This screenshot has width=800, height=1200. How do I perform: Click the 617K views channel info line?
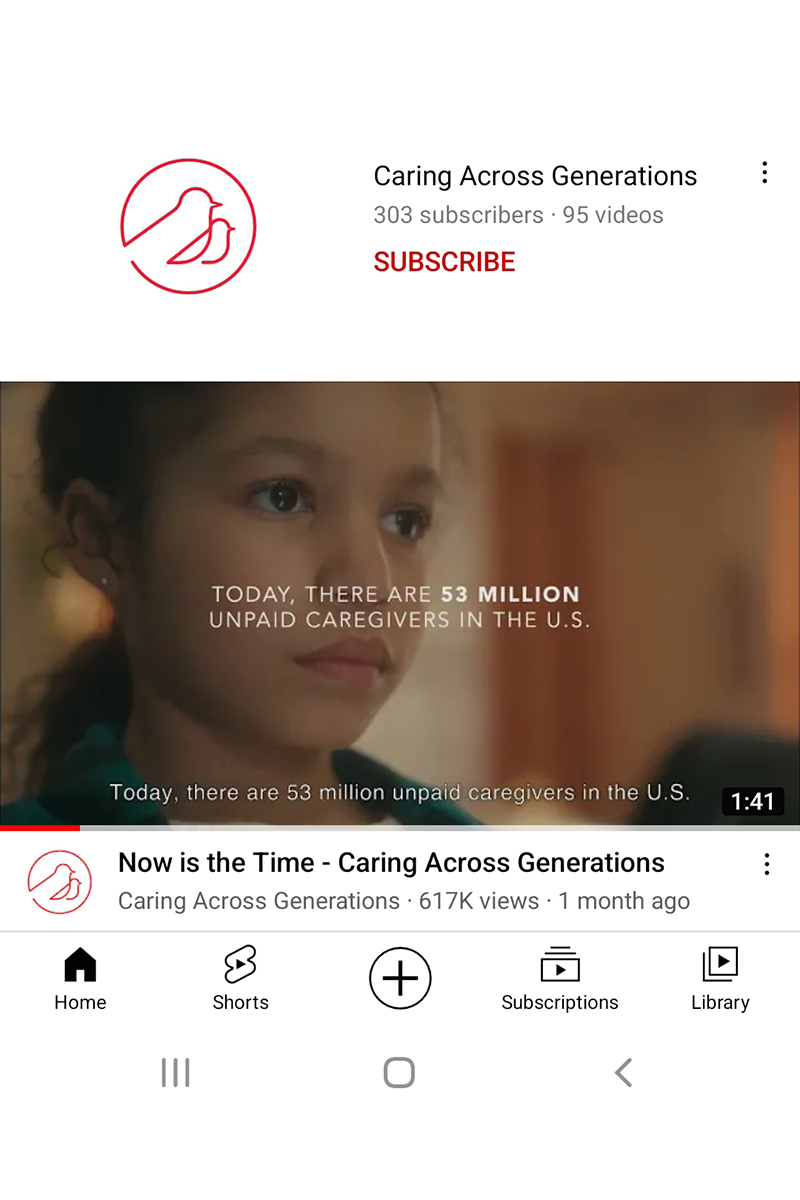point(404,901)
